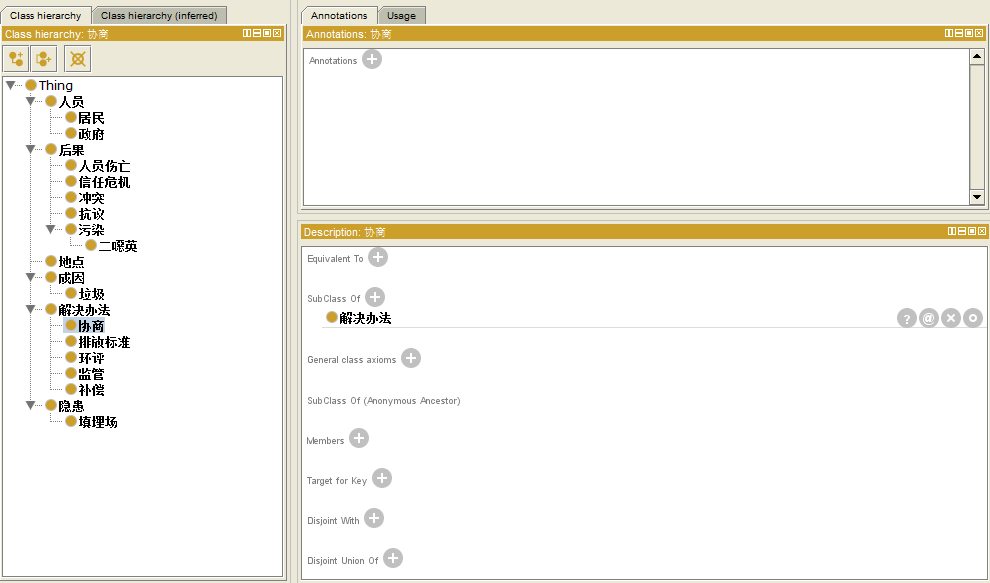Click the Annotations scrollbar up arrow
Image resolution: width=990 pixels, height=583 pixels.
pos(977,57)
